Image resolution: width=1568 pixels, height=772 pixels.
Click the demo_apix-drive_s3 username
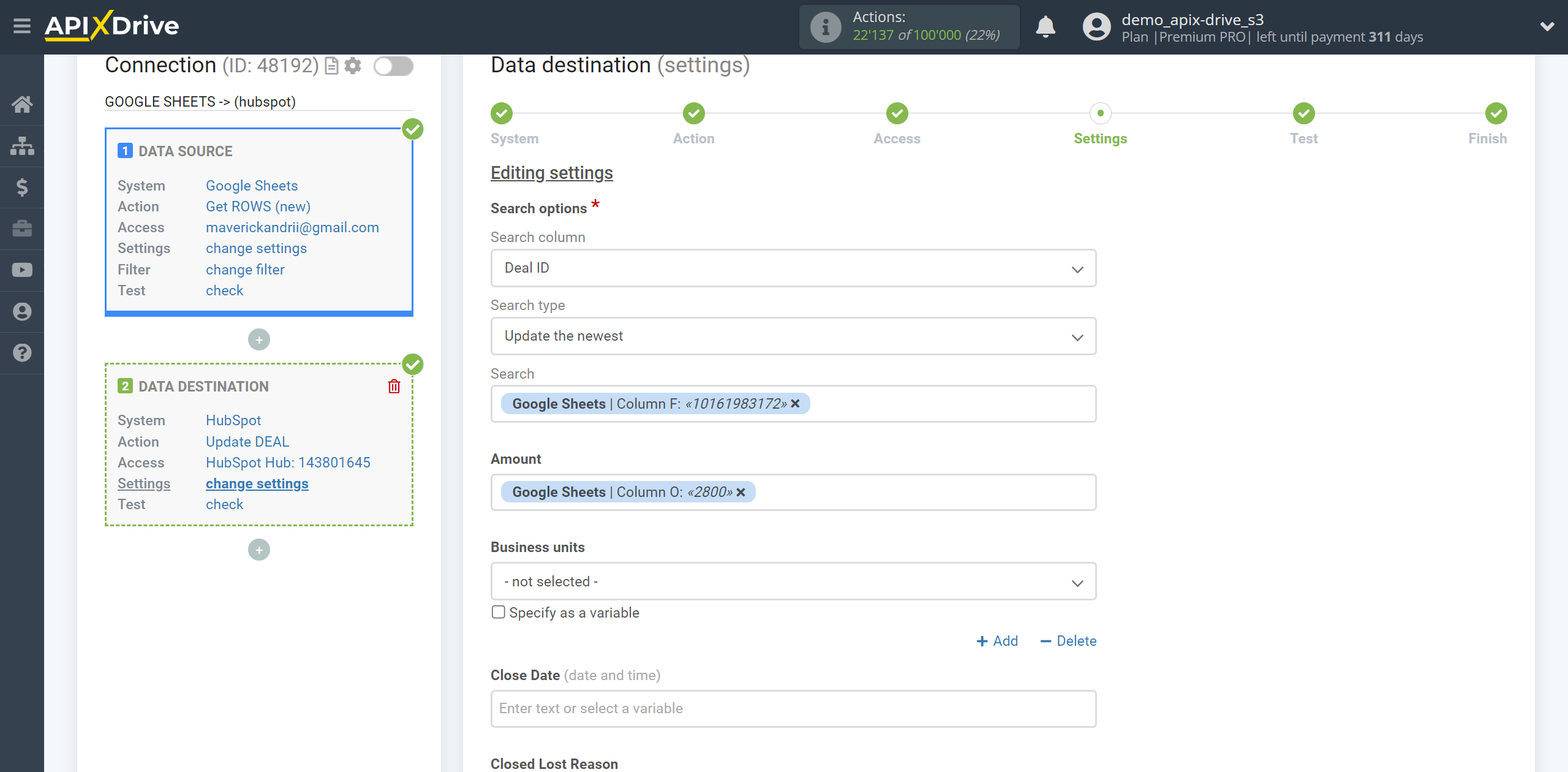pos(1193,20)
